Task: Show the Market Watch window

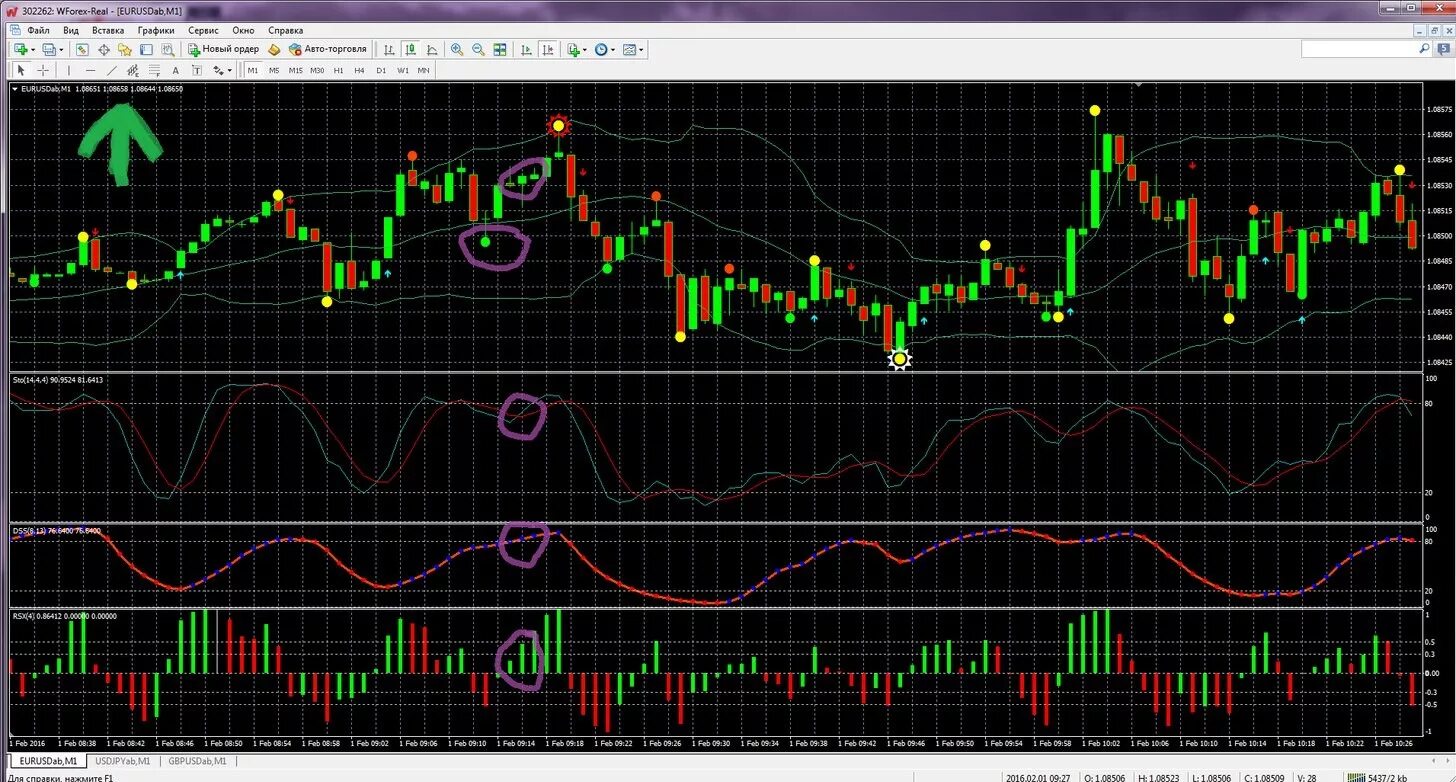Action: pos(82,49)
